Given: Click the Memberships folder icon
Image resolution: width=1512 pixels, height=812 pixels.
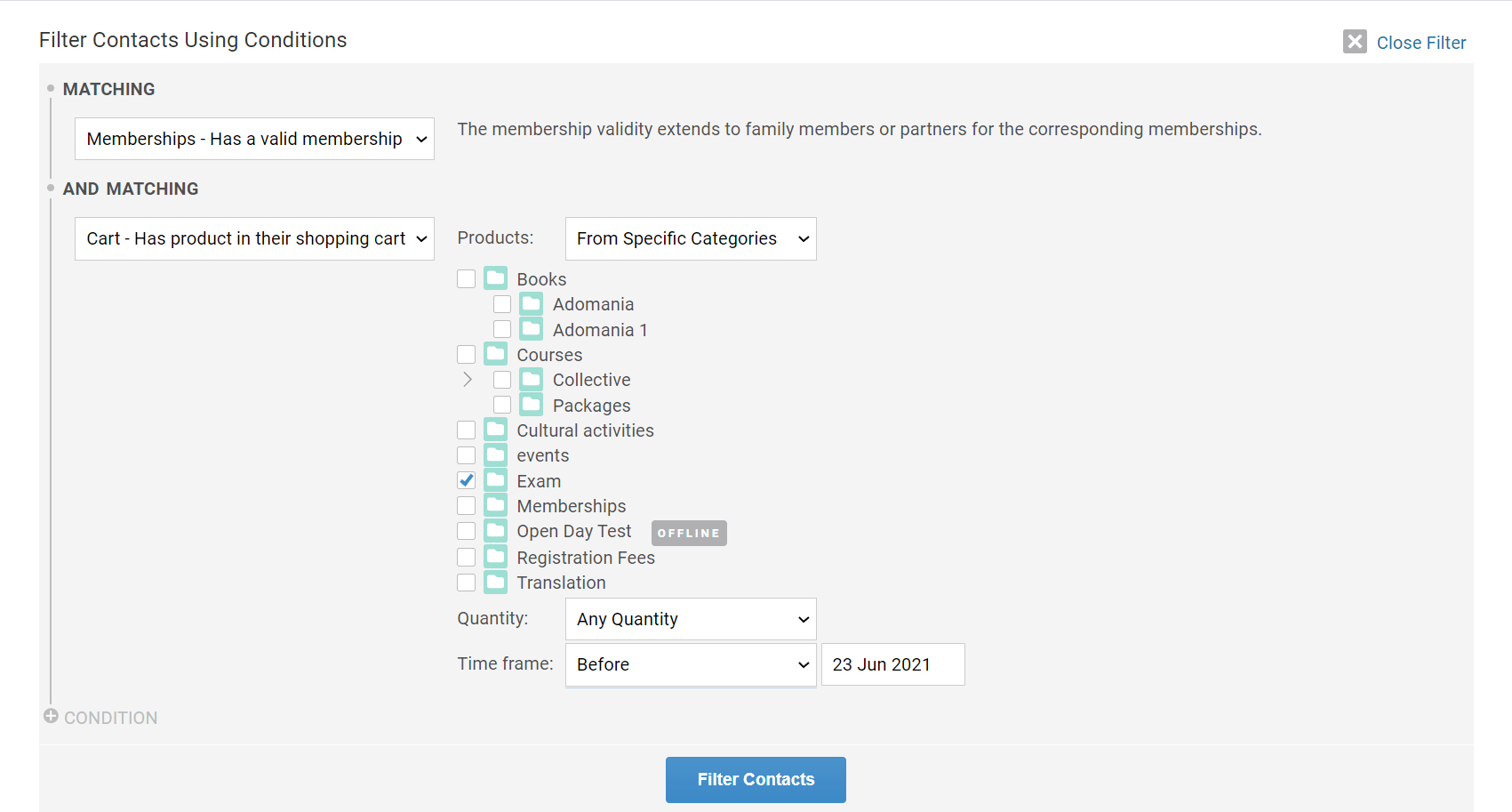Looking at the screenshot, I should click(x=496, y=505).
